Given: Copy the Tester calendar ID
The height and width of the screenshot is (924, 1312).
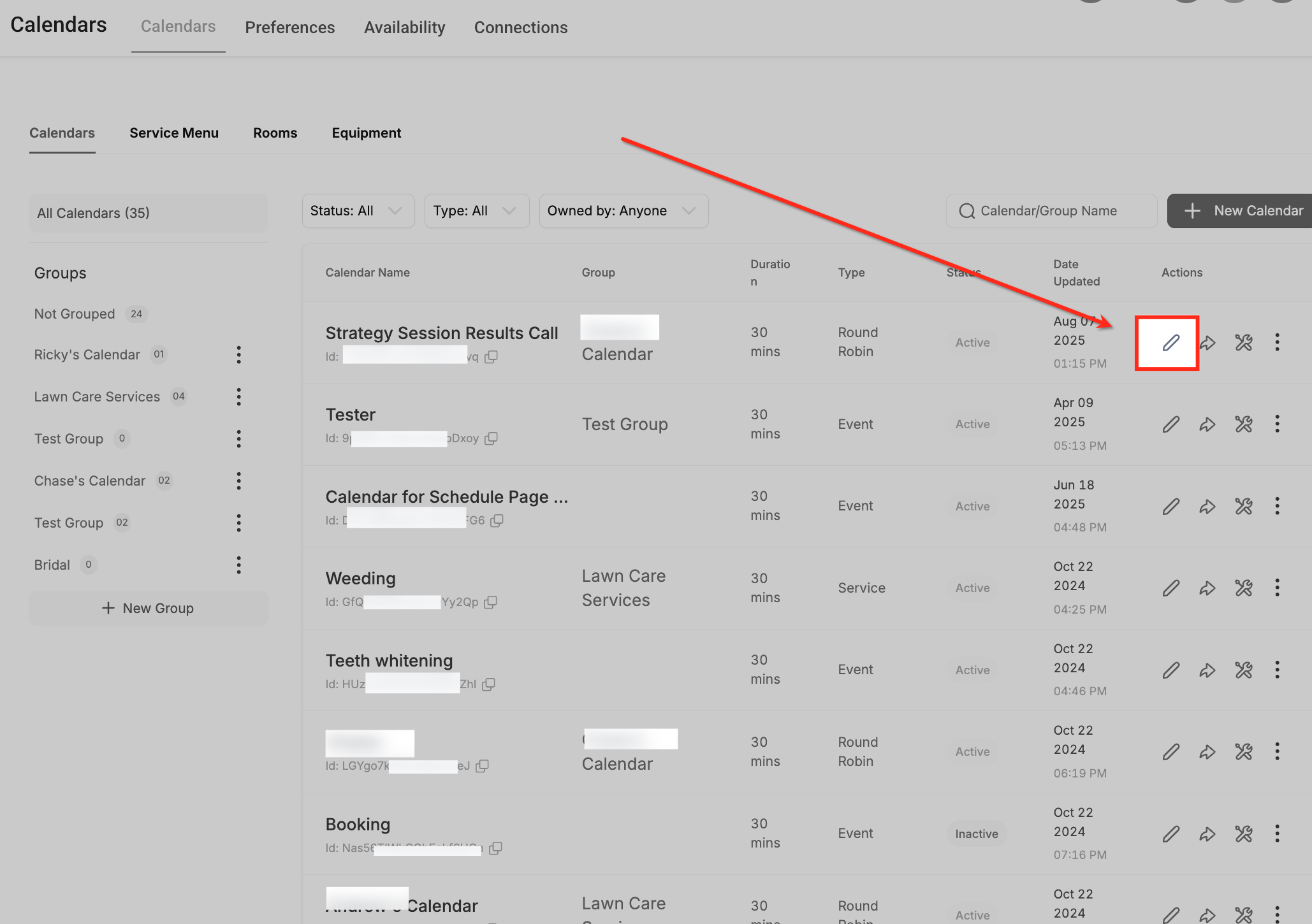Looking at the screenshot, I should (x=491, y=438).
